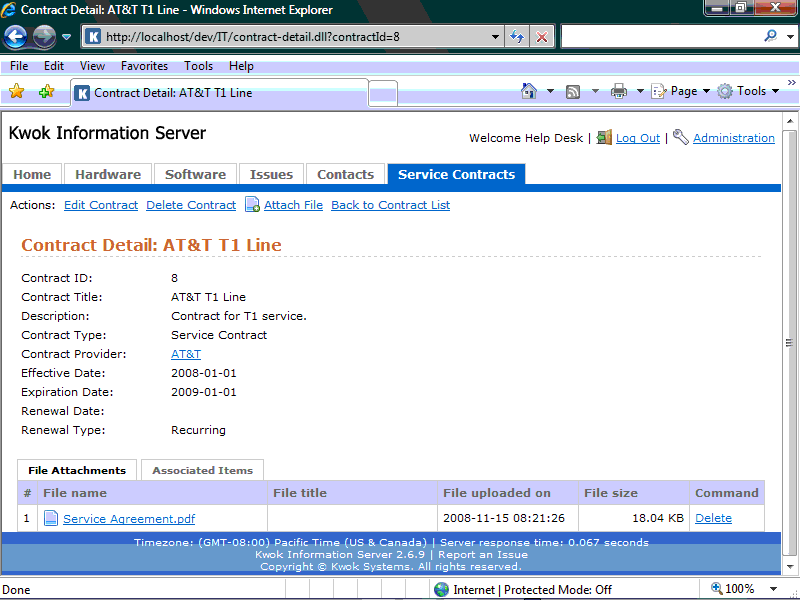800x600 pixels.
Task: Click the Attach File link
Action: (293, 205)
